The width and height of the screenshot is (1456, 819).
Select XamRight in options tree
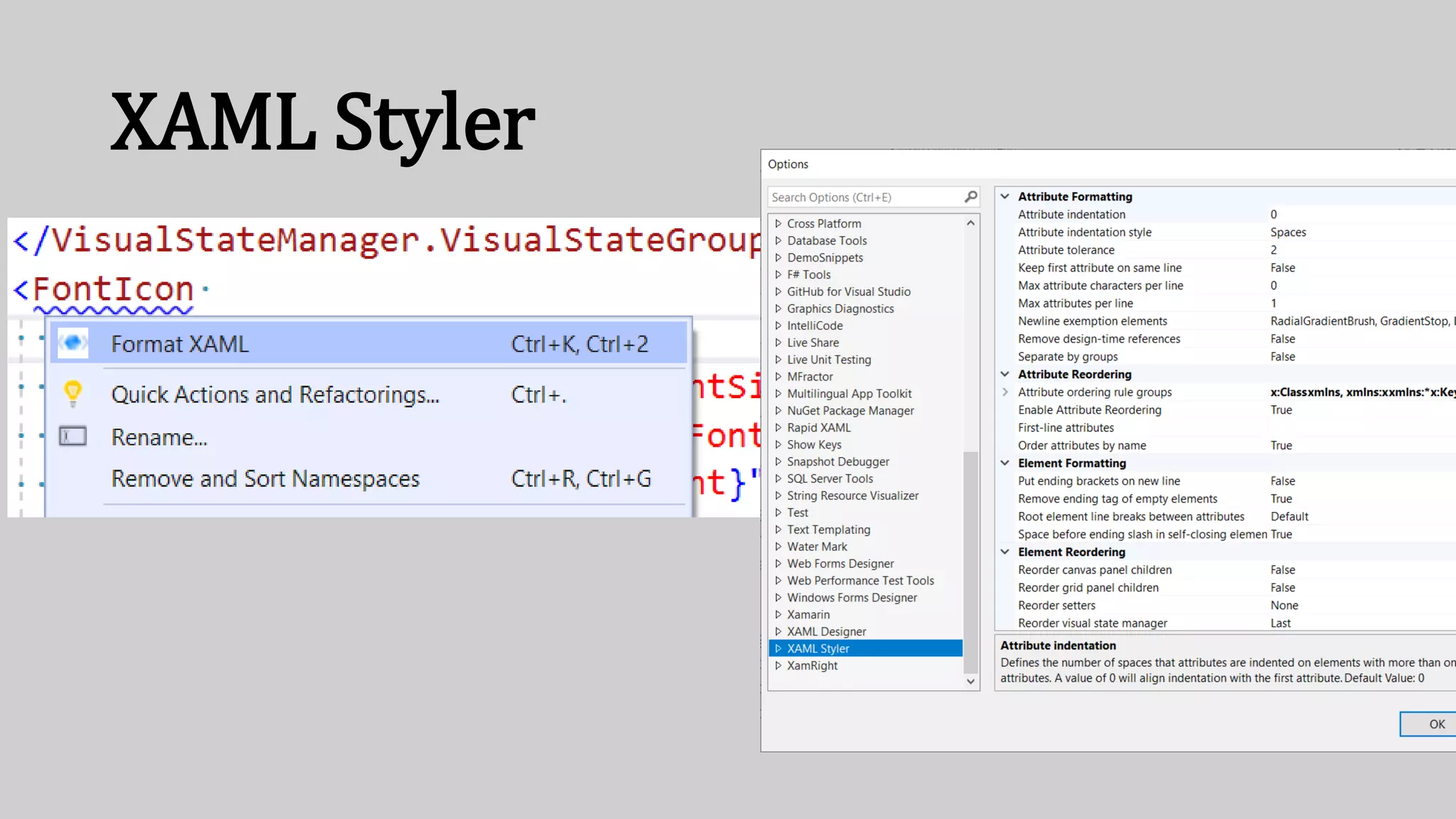[812, 665]
